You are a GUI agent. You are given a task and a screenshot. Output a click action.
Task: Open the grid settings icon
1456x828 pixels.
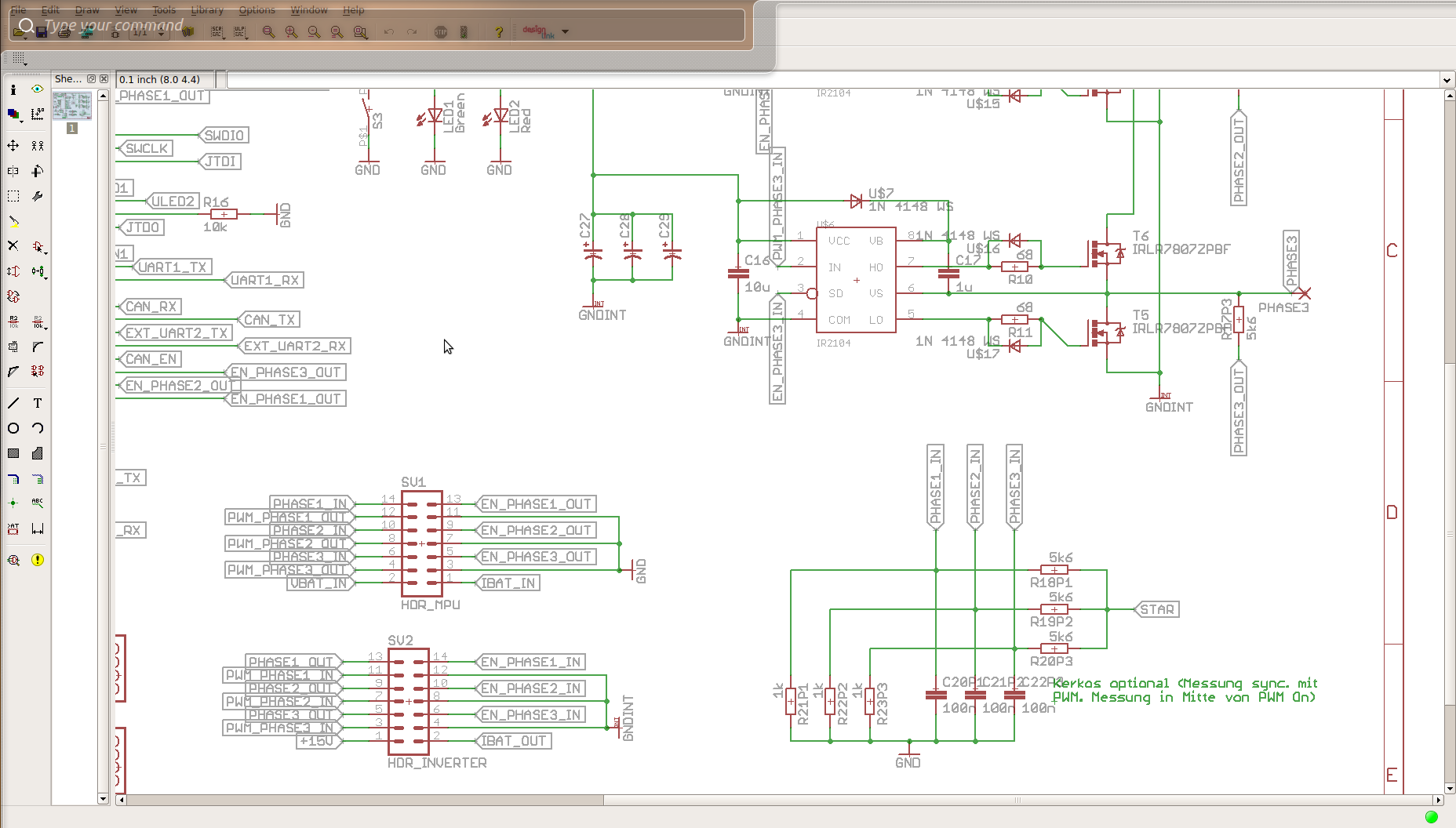(19, 59)
